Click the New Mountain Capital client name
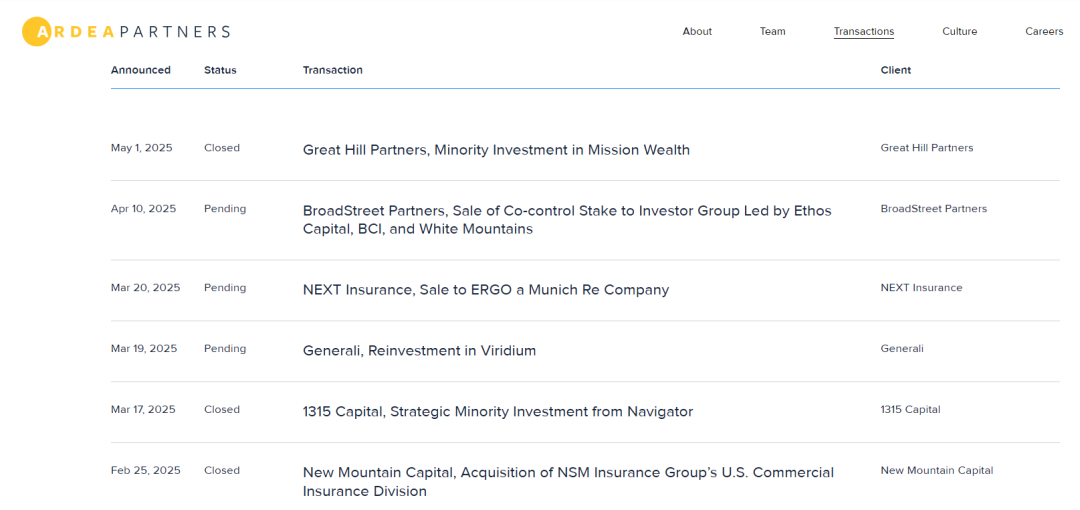This screenshot has width=1080, height=510. (x=936, y=470)
